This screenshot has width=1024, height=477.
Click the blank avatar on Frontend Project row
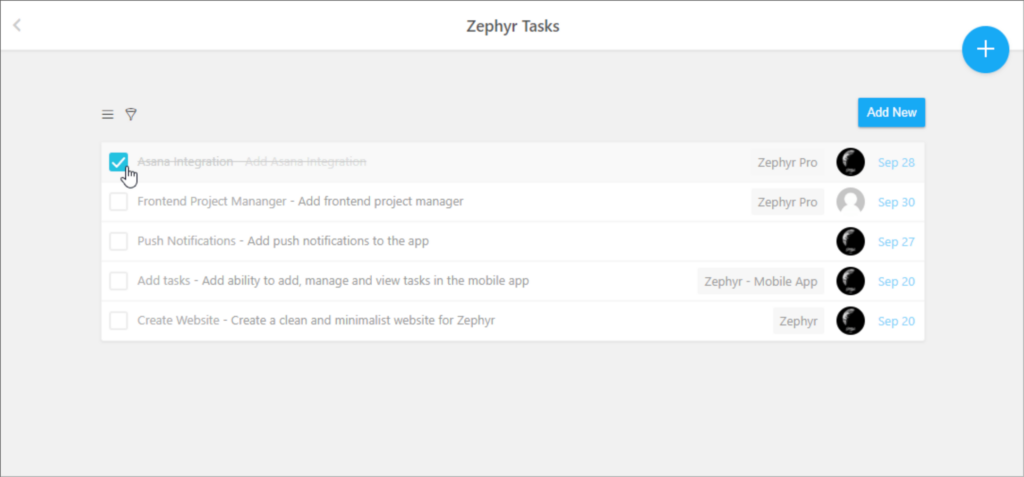pyautogui.click(x=850, y=202)
